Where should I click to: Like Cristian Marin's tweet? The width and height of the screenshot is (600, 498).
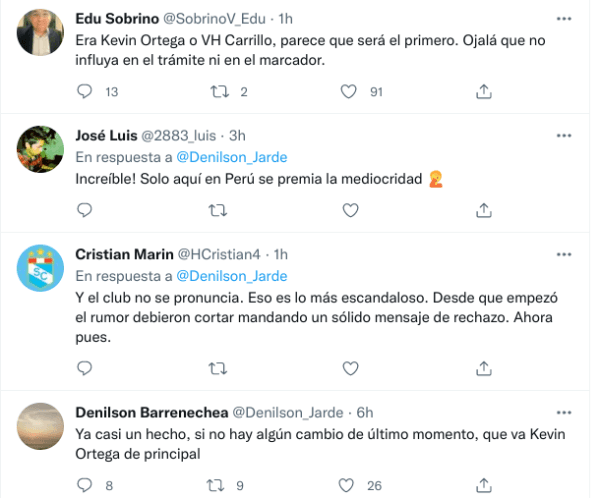(349, 369)
